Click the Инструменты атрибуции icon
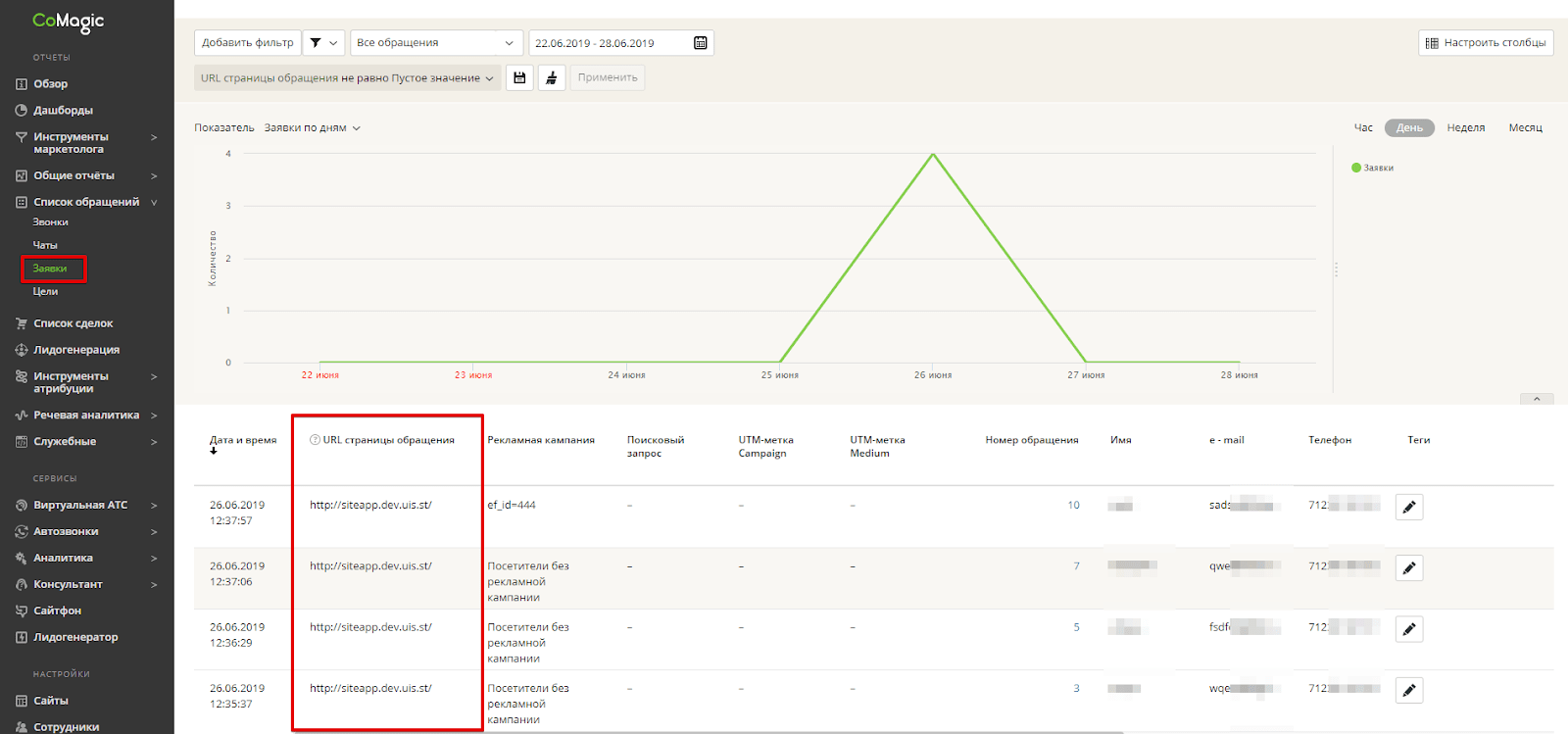1568x734 pixels. click(x=21, y=376)
